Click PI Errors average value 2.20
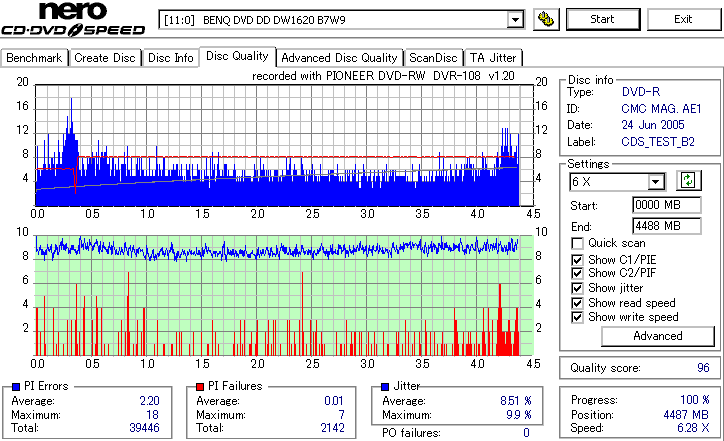Screen dimensions: 724x441 click(x=150, y=401)
